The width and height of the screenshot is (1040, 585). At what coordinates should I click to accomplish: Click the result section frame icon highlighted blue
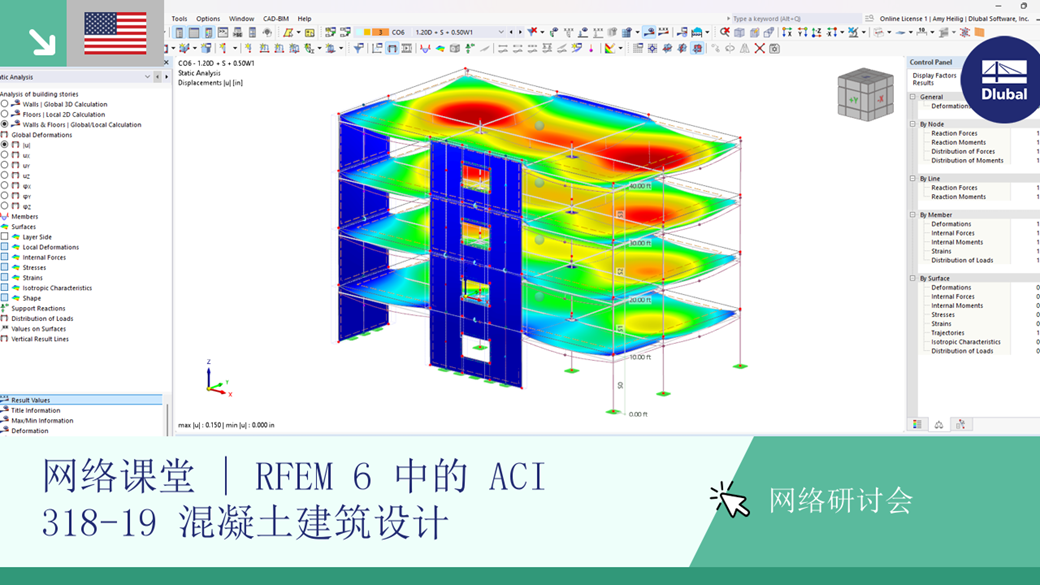click(392, 48)
